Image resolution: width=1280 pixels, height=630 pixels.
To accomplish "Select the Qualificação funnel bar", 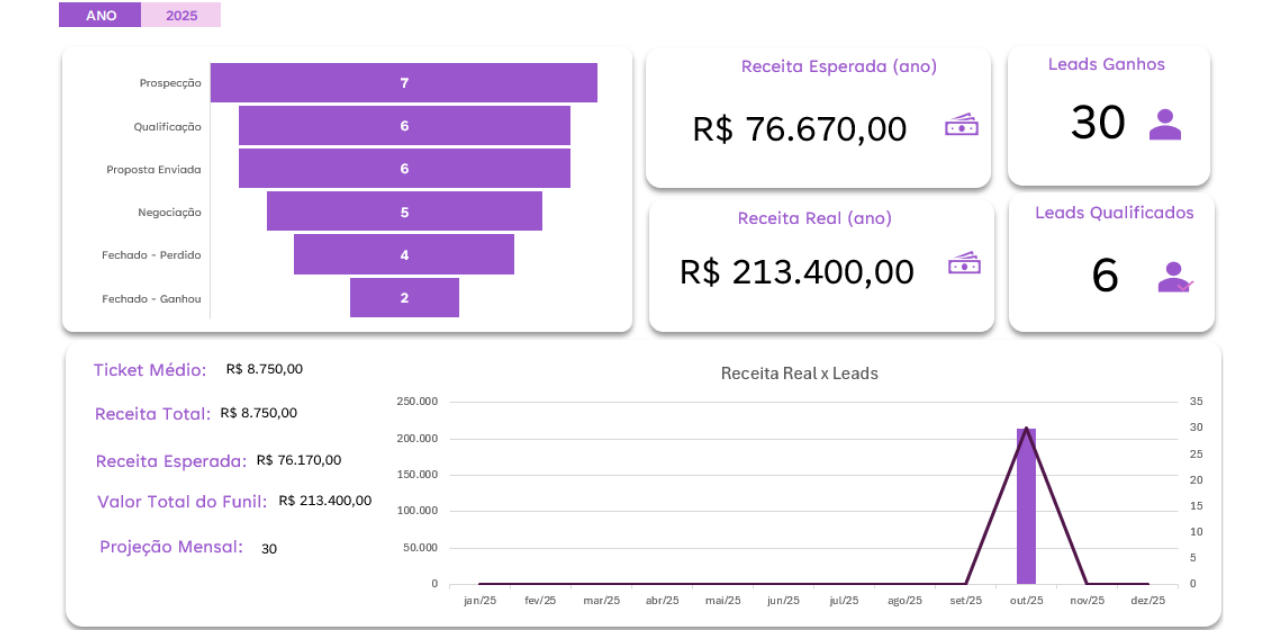I will 404,126.
